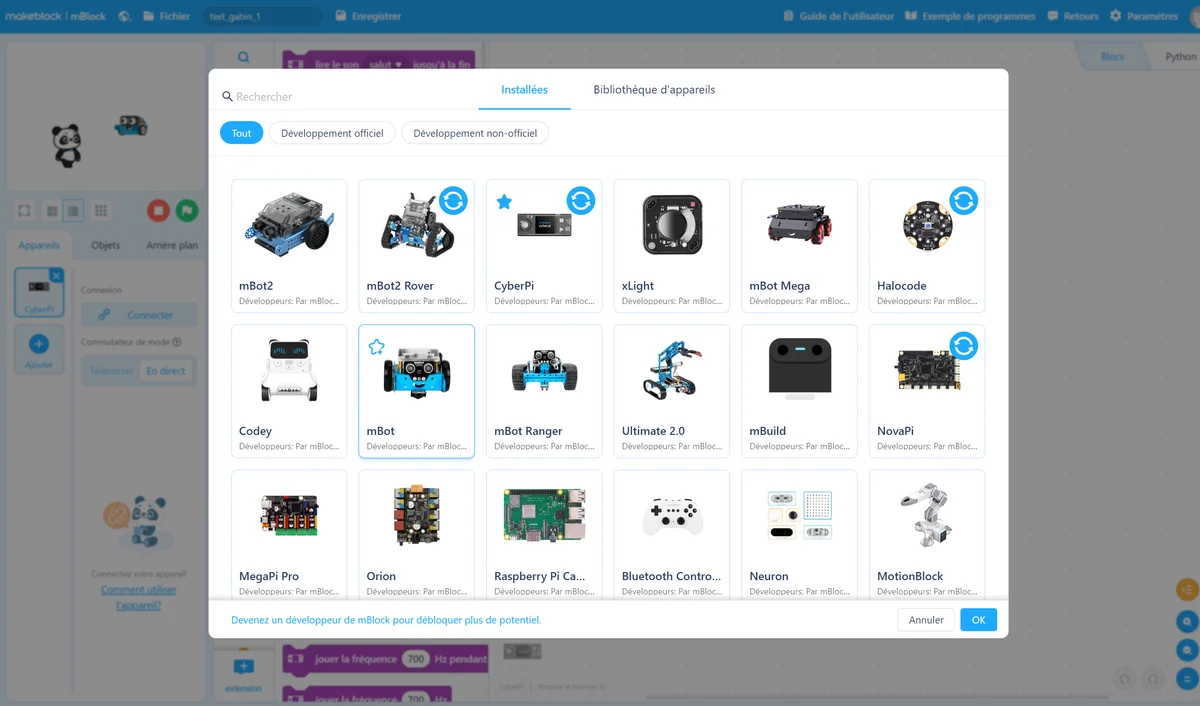This screenshot has height=706, width=1200.
Task: Remove the CyberPi device with its X
Action: 56,275
